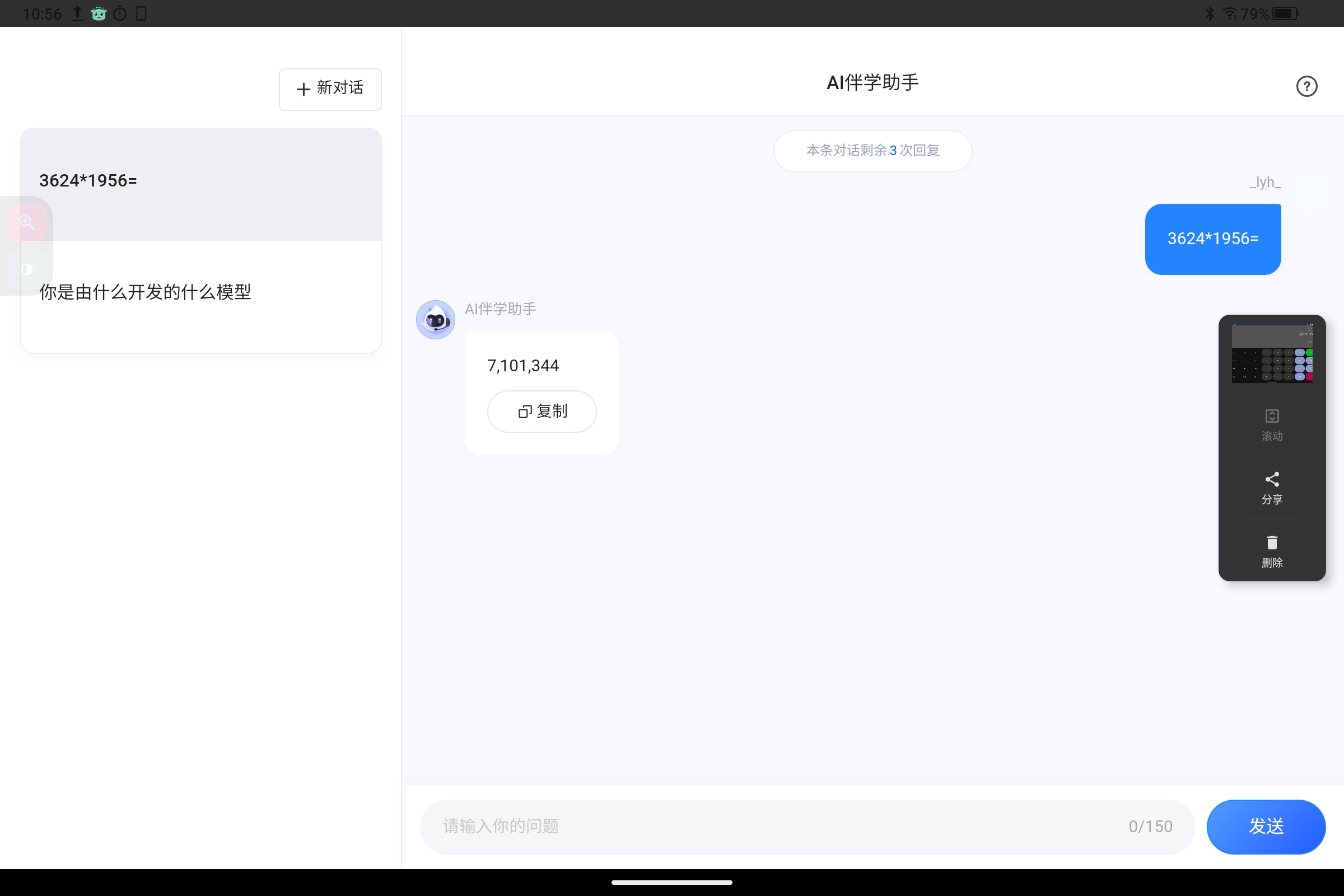Open the 你是由什么开发的什么模型 conversation
Screen dimensions: 1344x896
click(201, 296)
